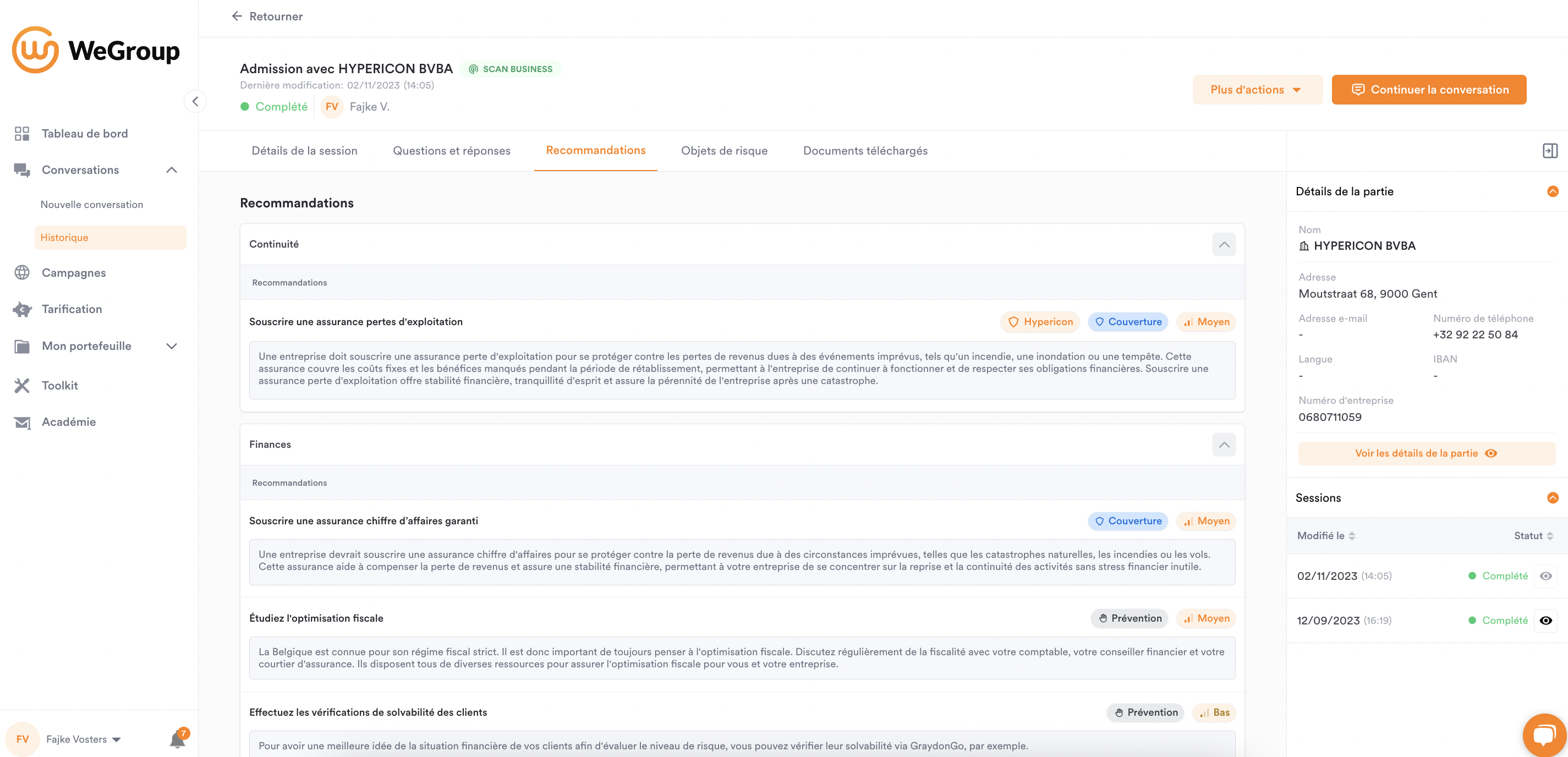The image size is (1568, 757).
Task: Collapse the Sessions panel
Action: (x=1553, y=498)
